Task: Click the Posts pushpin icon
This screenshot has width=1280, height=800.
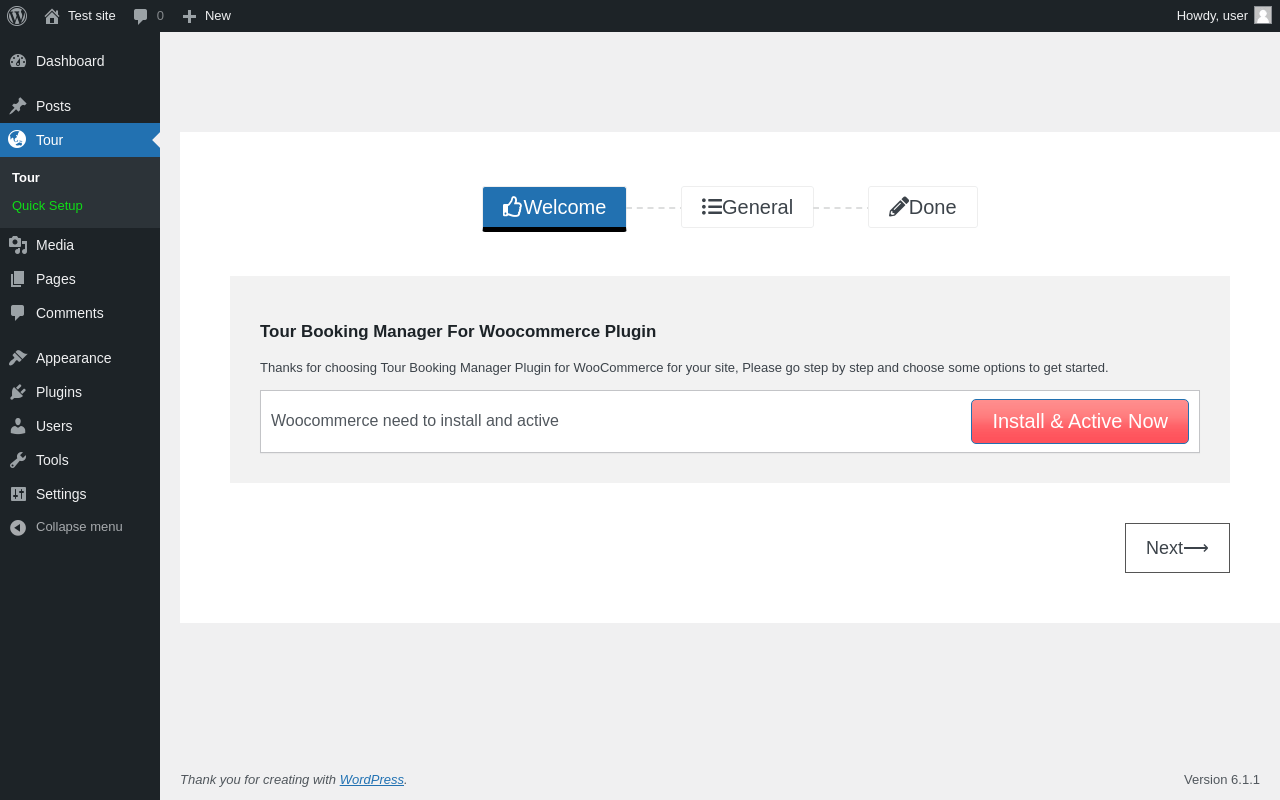Action: (x=18, y=106)
